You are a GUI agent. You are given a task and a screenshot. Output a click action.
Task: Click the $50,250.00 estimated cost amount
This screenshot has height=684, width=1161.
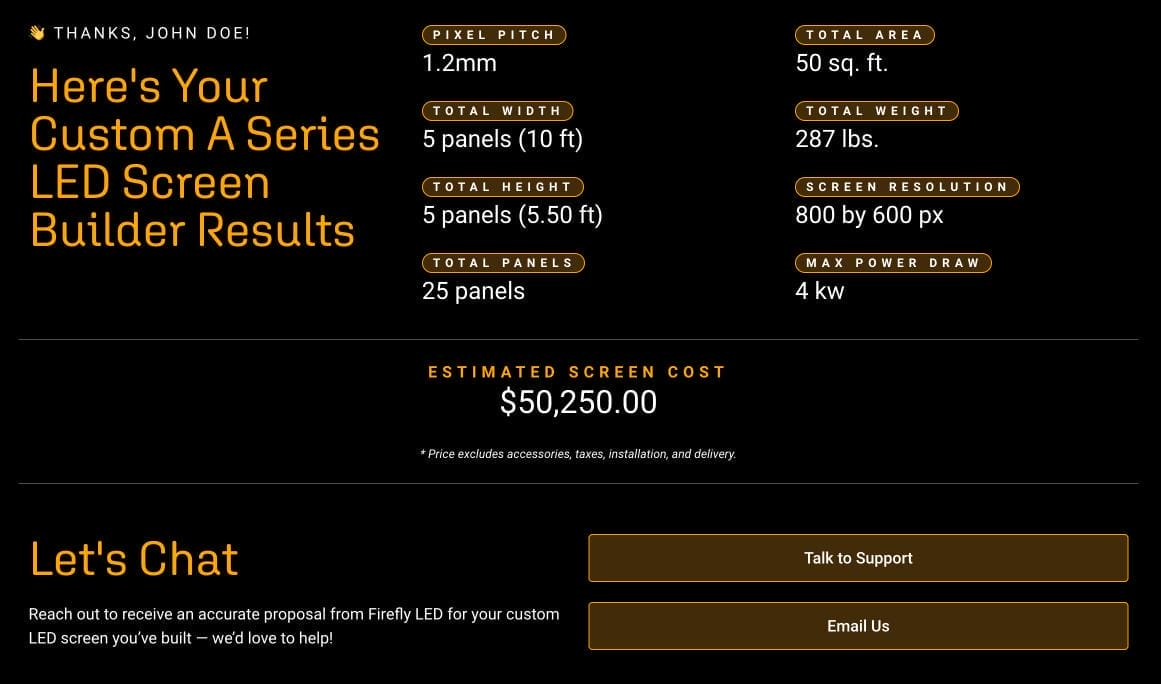pos(578,402)
